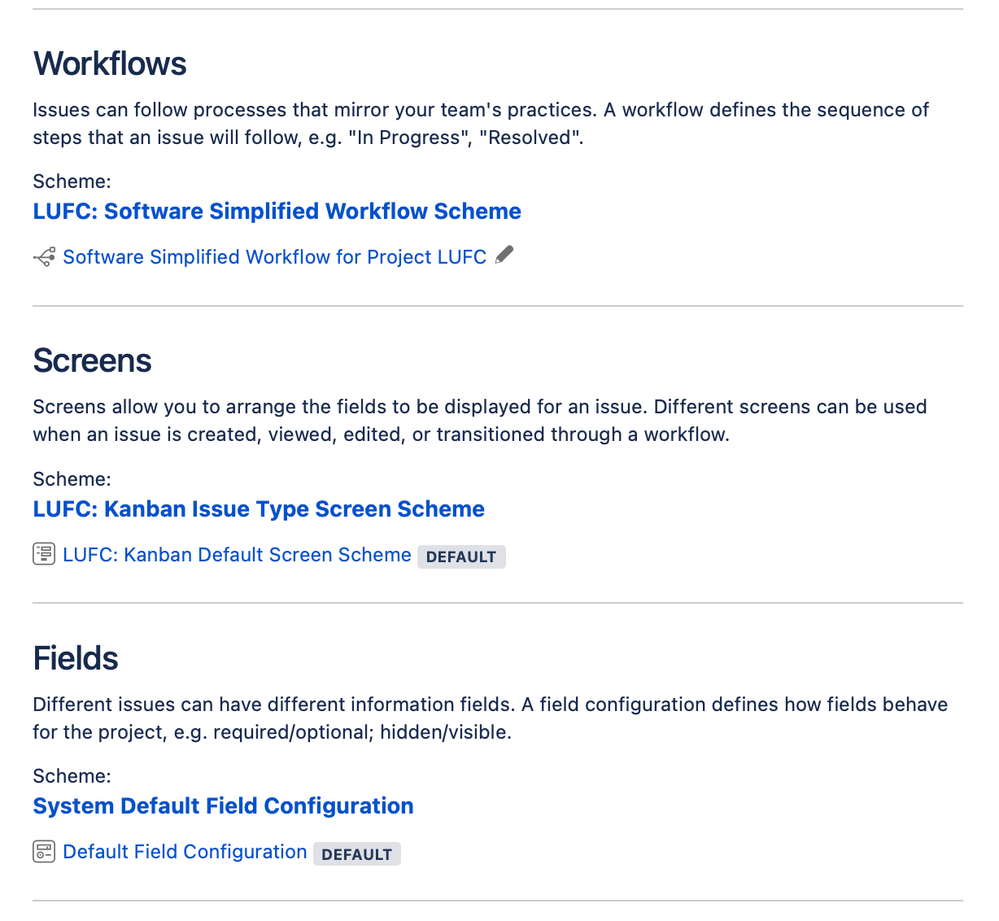The image size is (999, 921).
Task: Click the field configuration icon beside Default Field Configuration
Action: [x=43, y=850]
